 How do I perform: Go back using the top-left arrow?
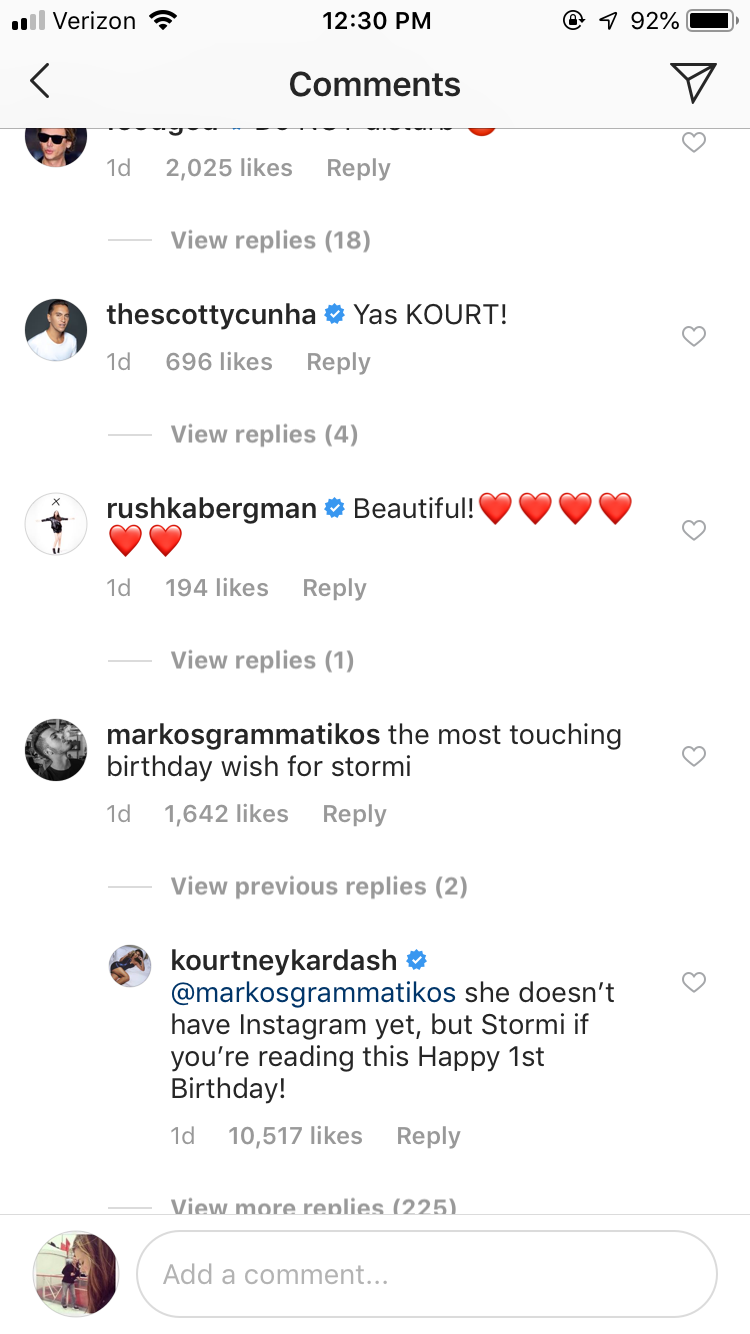pos(40,83)
